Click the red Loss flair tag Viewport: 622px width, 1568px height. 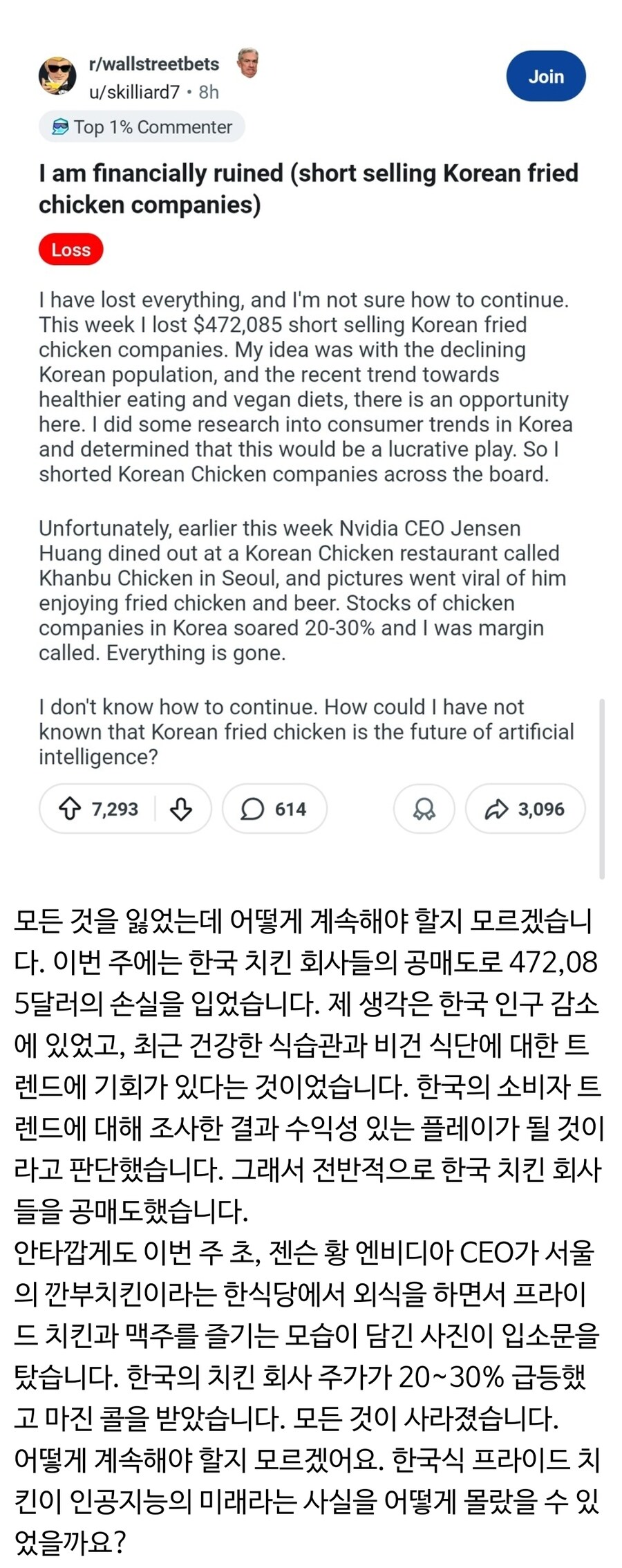tap(72, 250)
